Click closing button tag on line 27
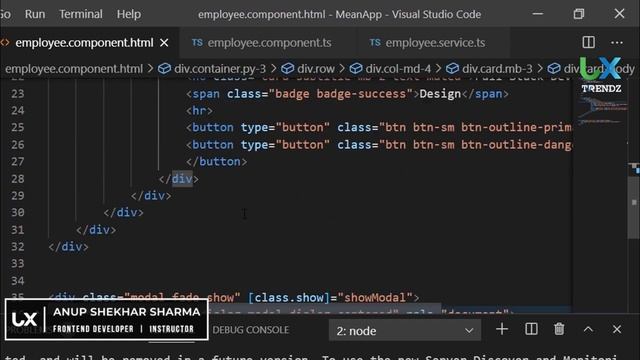 tap(216, 162)
